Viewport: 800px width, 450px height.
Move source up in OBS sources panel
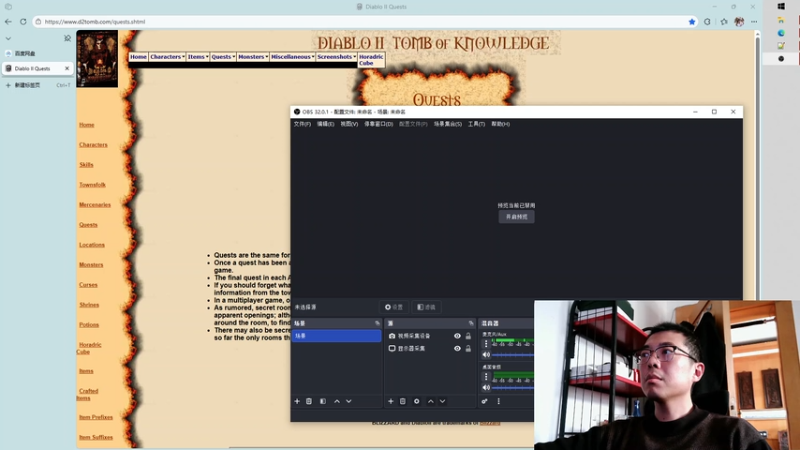[431, 401]
